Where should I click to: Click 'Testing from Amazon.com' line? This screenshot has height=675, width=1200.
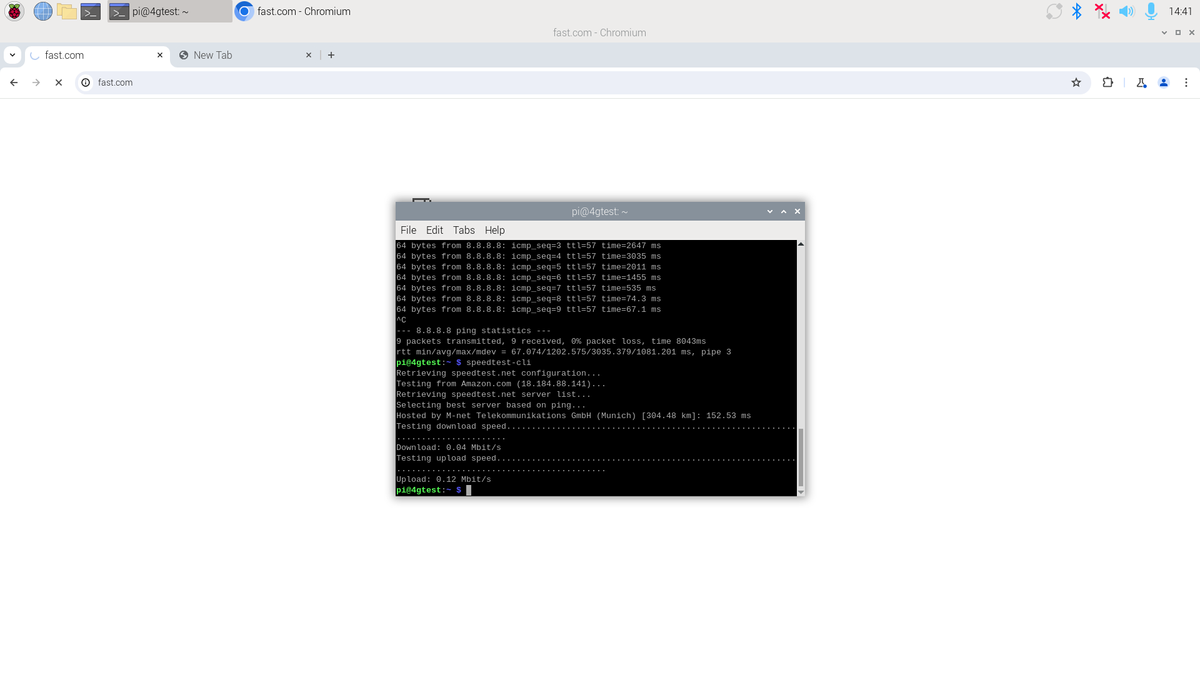pyautogui.click(x=501, y=383)
